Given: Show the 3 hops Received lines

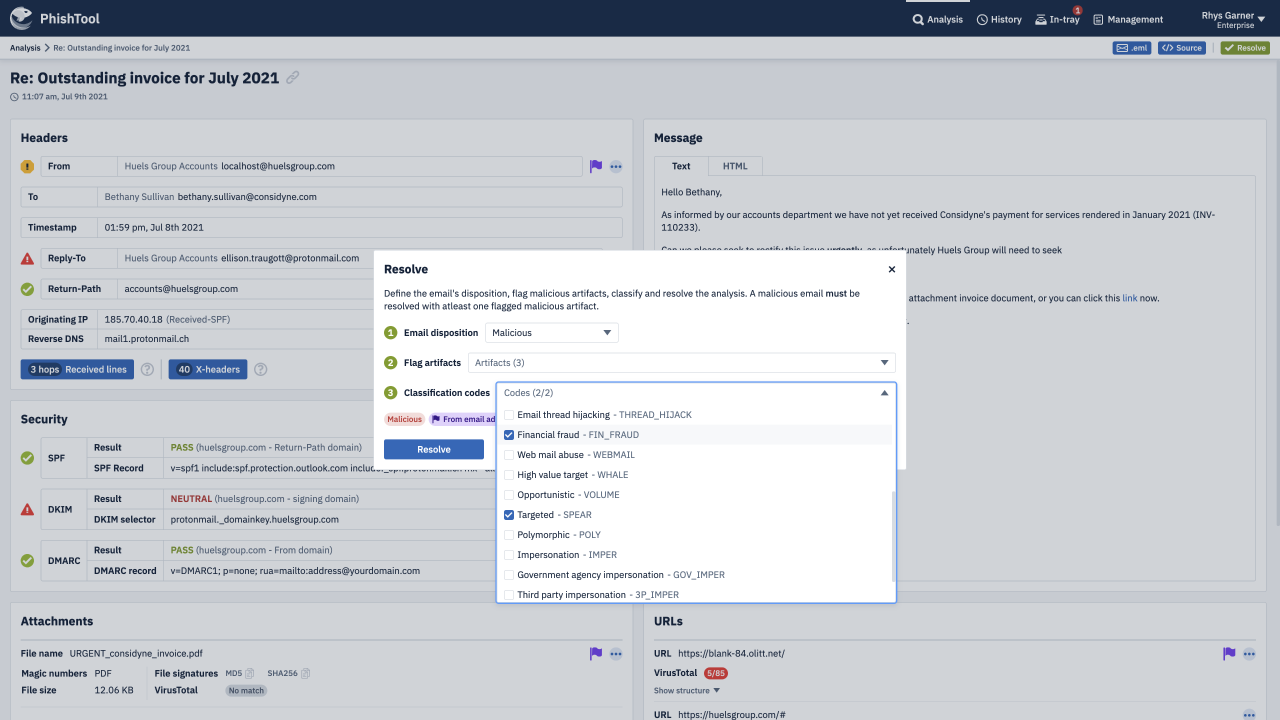Looking at the screenshot, I should point(77,369).
